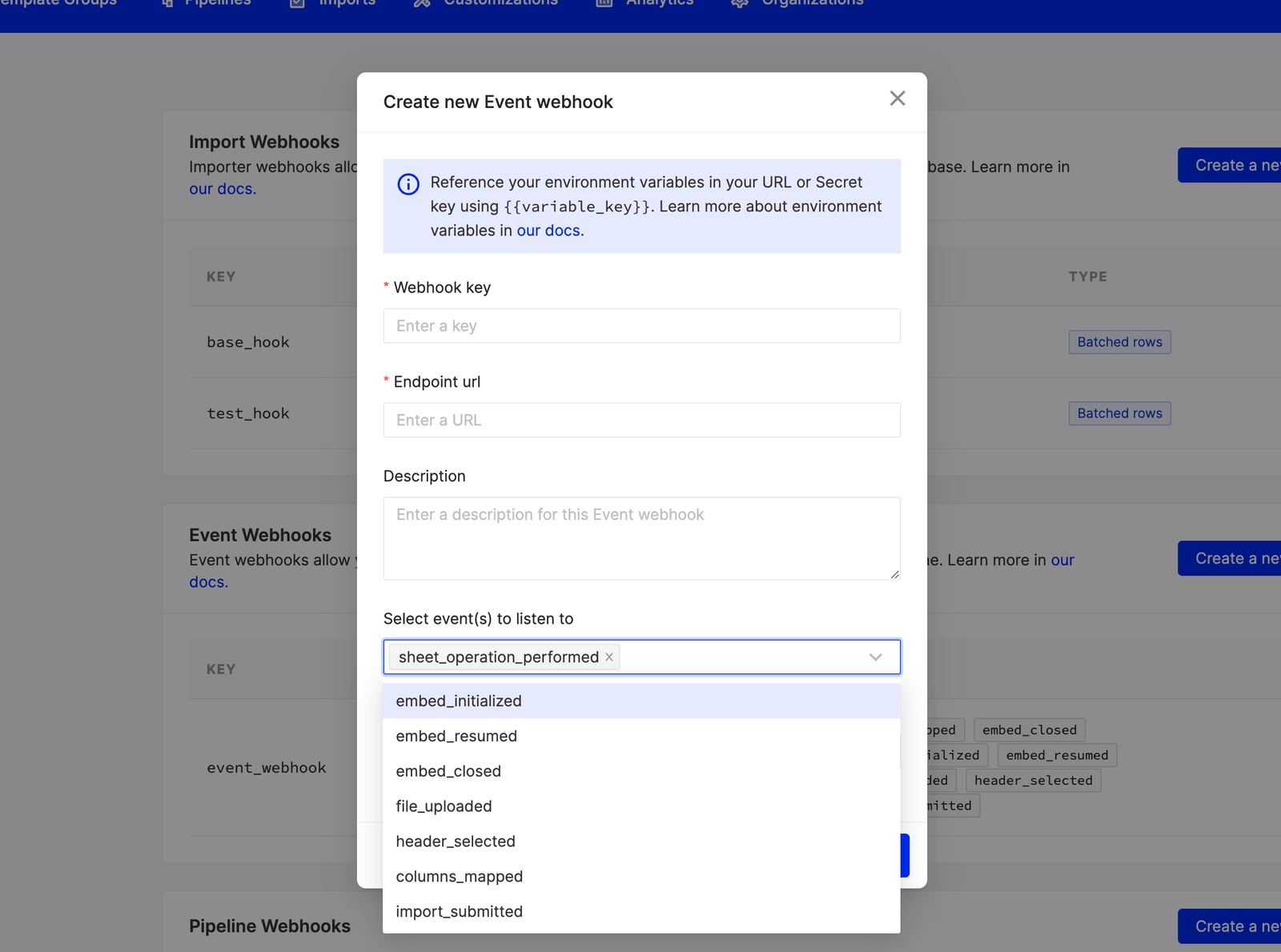Close the Create new Event webhook dialog

click(x=897, y=98)
